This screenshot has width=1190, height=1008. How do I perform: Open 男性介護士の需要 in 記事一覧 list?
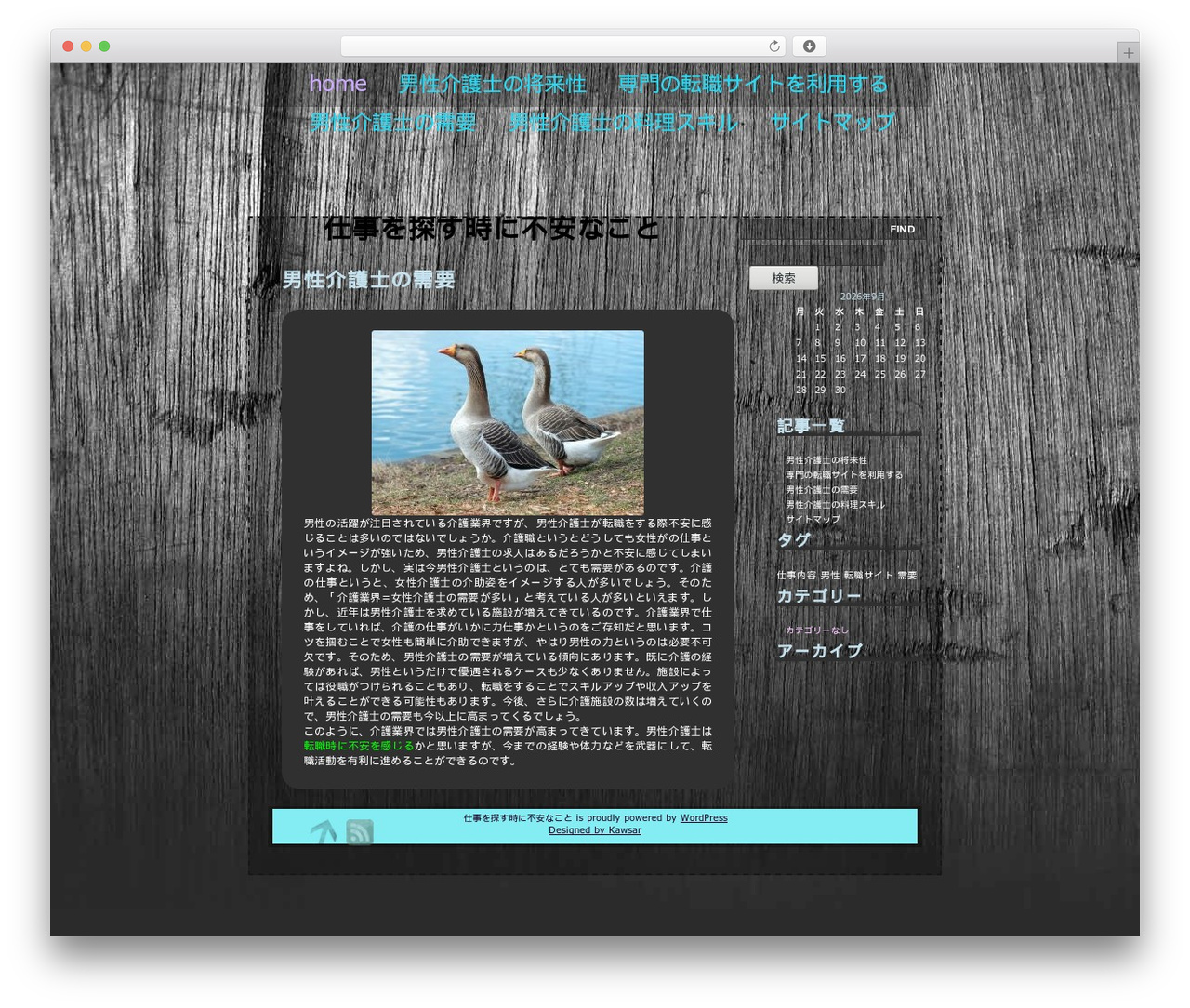coord(822,490)
